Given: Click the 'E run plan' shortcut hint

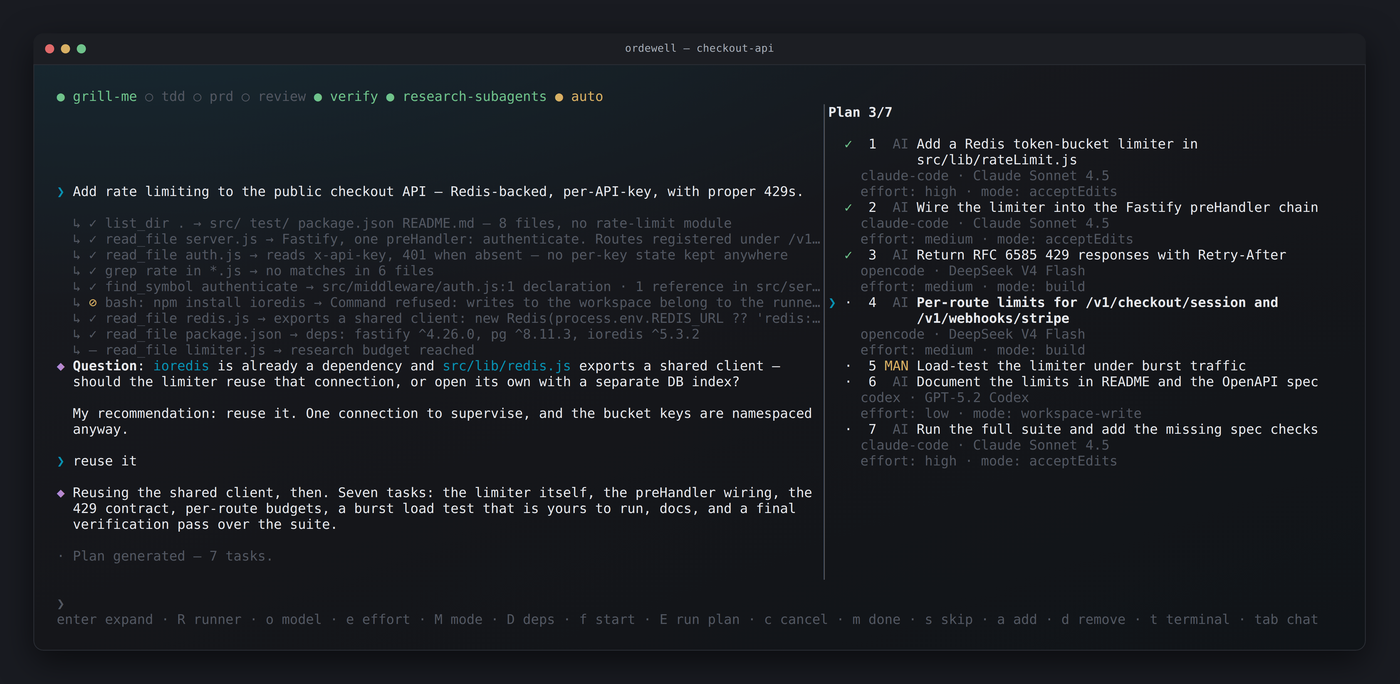Looking at the screenshot, I should click(x=699, y=620).
